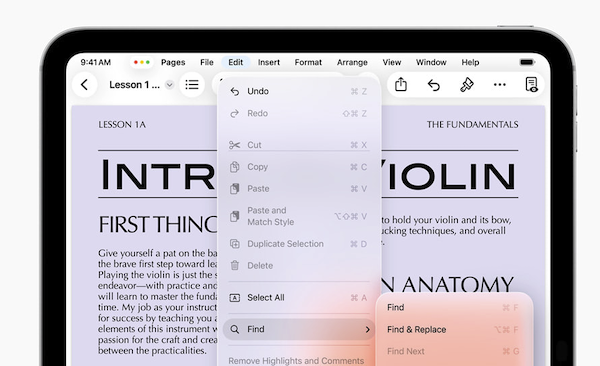The width and height of the screenshot is (600, 366).
Task: Click the ANATOMY heading text
Action: (457, 285)
